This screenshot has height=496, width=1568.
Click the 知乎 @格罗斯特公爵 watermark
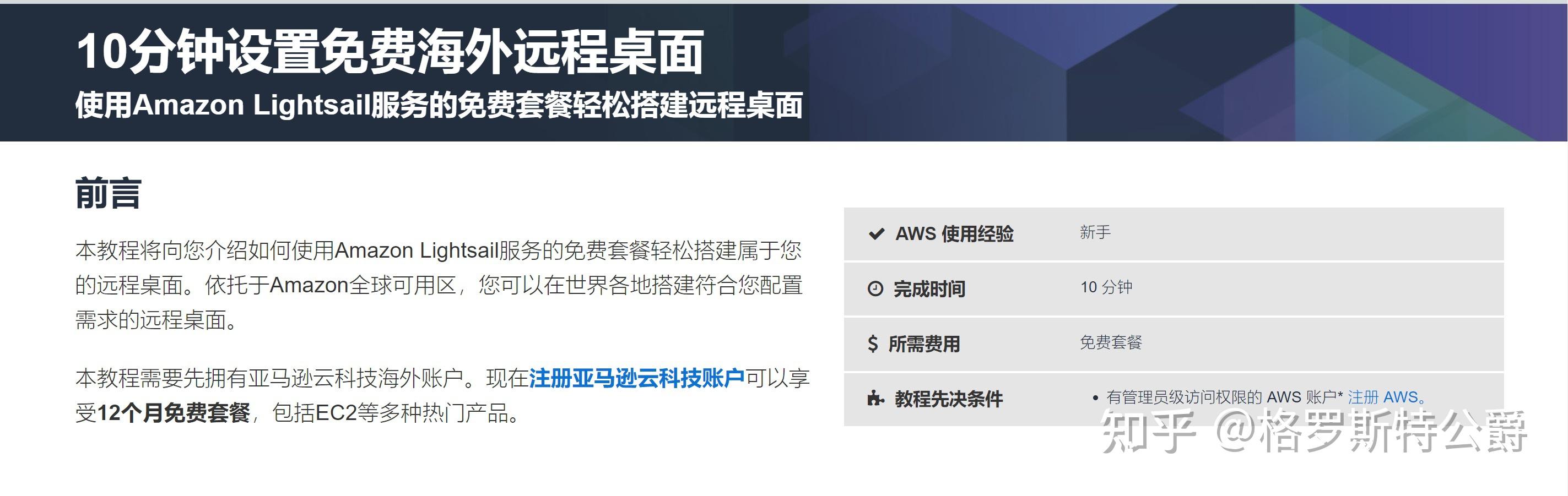pos(1313,432)
